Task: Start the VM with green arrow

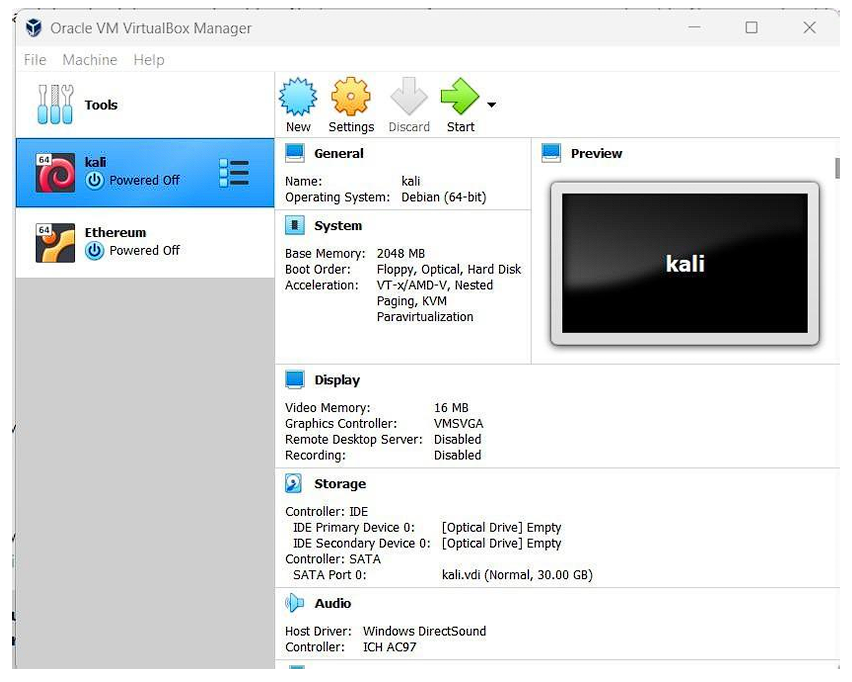Action: pyautogui.click(x=460, y=98)
